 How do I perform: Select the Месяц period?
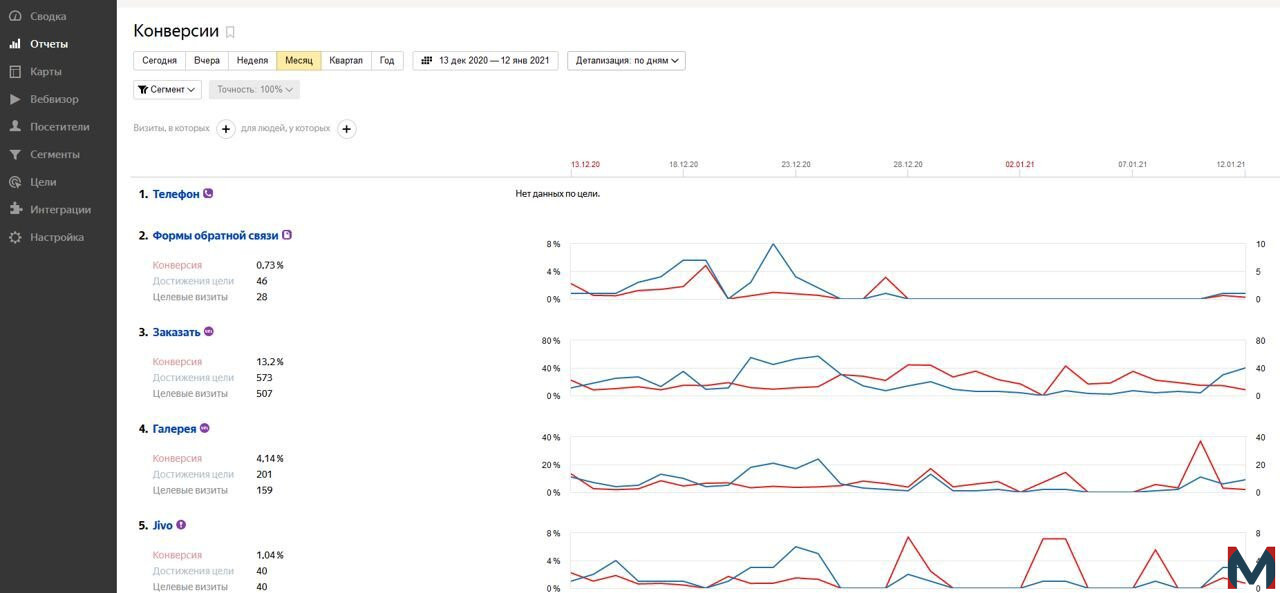tap(299, 60)
